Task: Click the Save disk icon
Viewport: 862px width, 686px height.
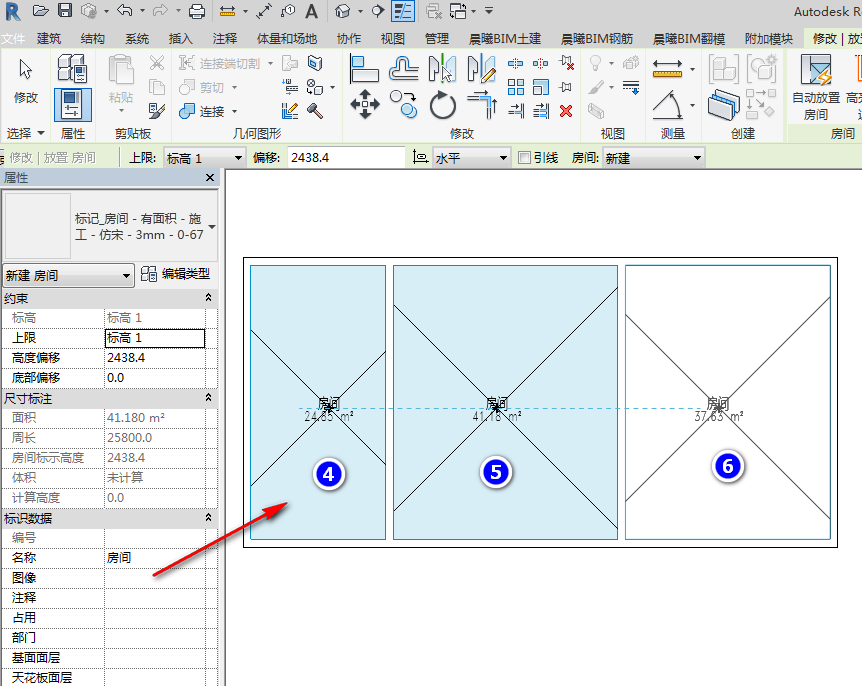Action: click(x=65, y=11)
